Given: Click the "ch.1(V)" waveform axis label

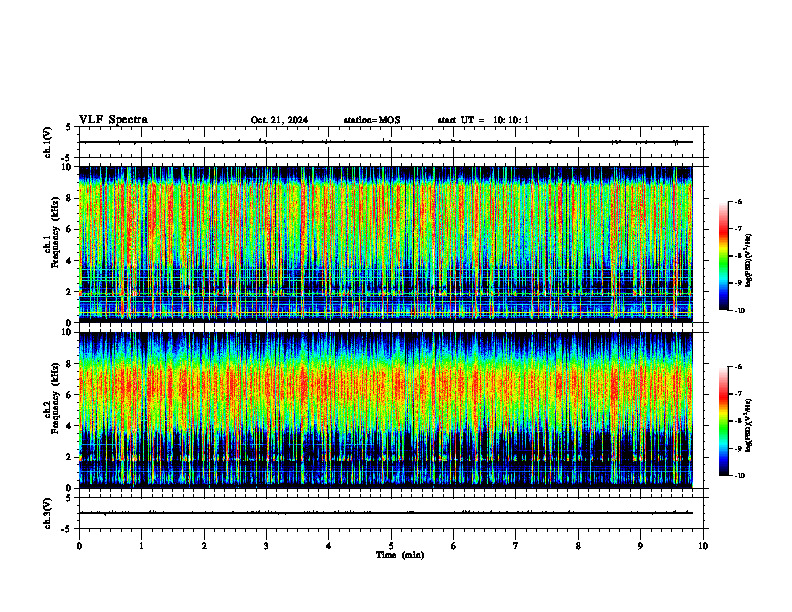Looking at the screenshot, I should point(47,142).
